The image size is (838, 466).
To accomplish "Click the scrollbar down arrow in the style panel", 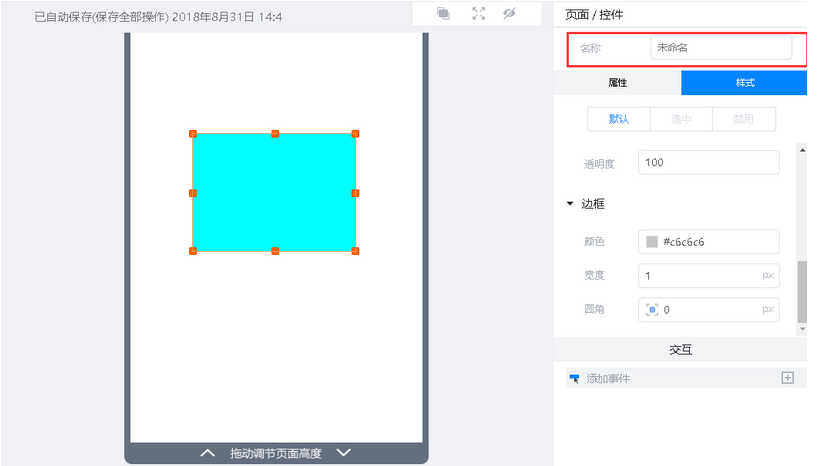I will tap(802, 329).
